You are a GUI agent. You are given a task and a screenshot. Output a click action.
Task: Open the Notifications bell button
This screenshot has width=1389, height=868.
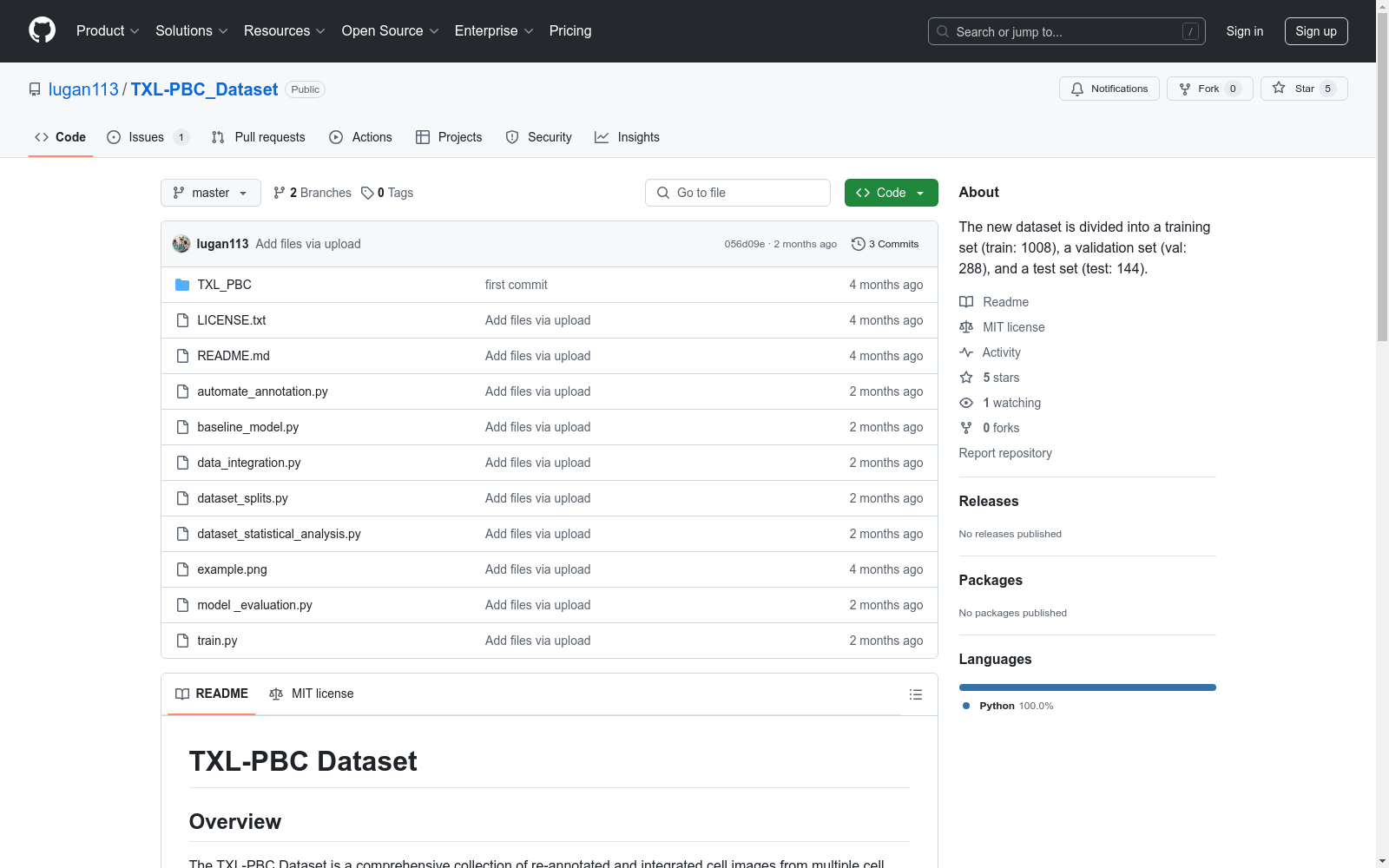point(1109,89)
